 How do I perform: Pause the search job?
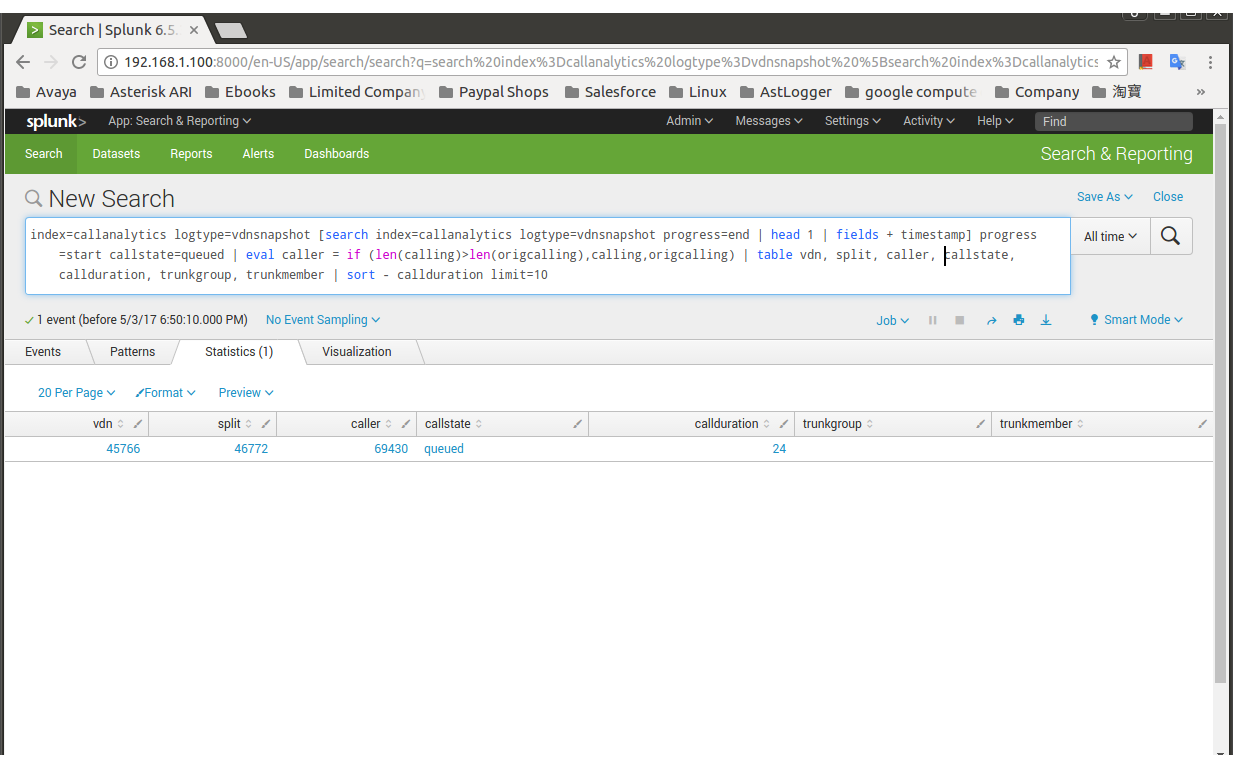point(933,320)
